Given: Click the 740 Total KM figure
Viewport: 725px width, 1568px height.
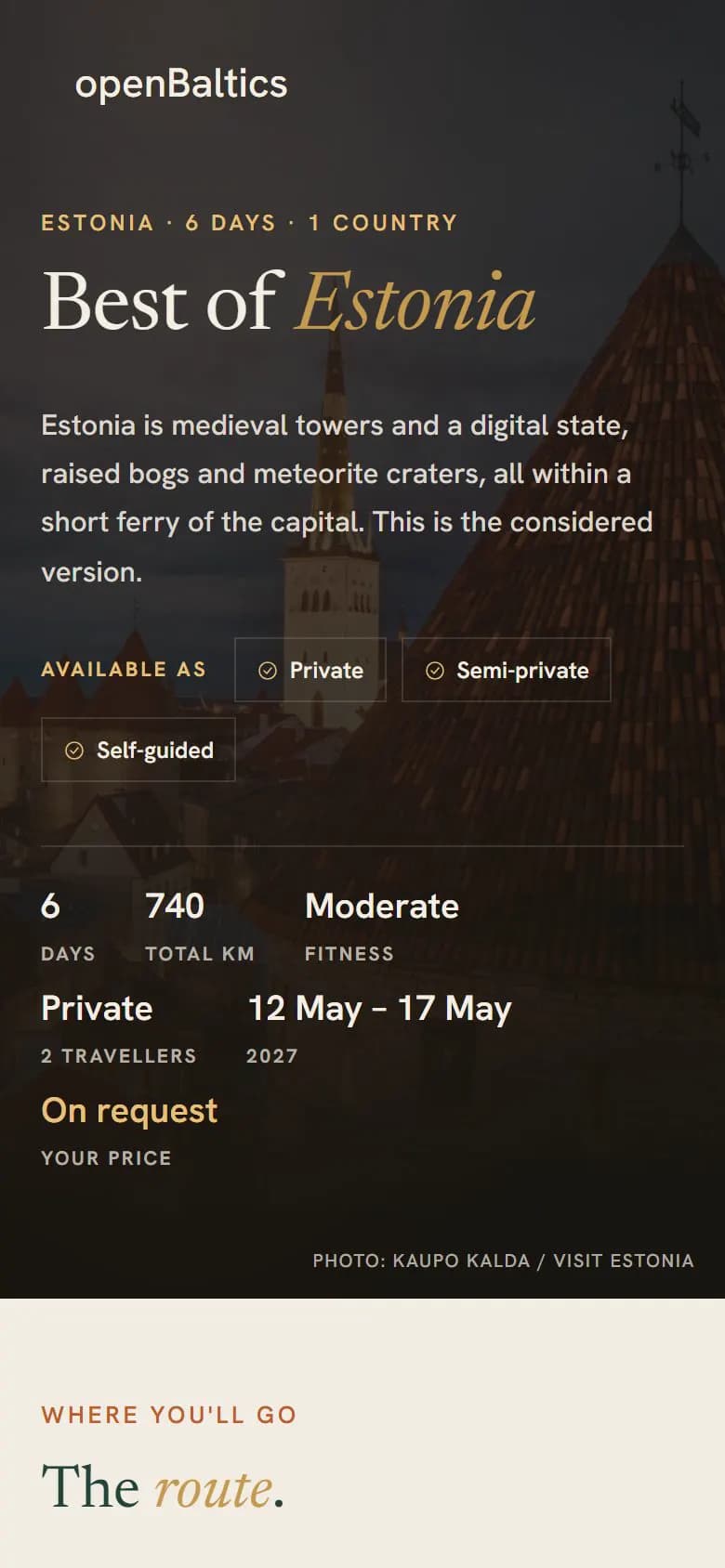Looking at the screenshot, I should [200, 926].
